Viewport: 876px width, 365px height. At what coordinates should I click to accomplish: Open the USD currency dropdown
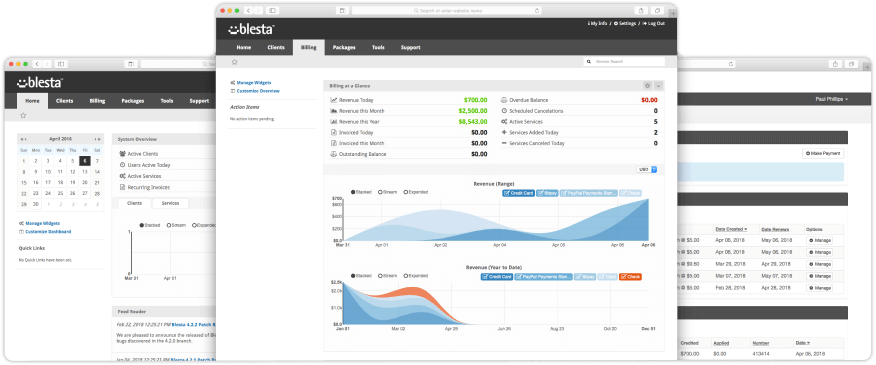(x=647, y=169)
